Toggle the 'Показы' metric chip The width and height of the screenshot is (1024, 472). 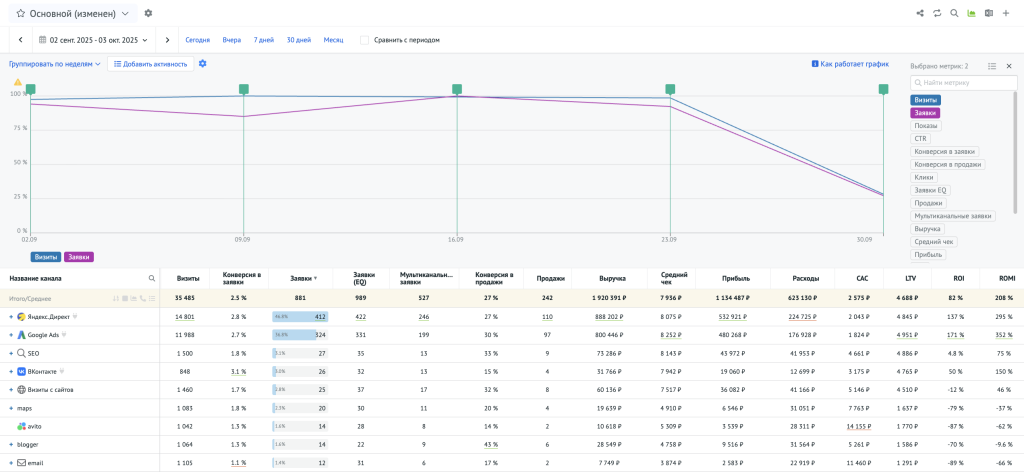coord(926,126)
